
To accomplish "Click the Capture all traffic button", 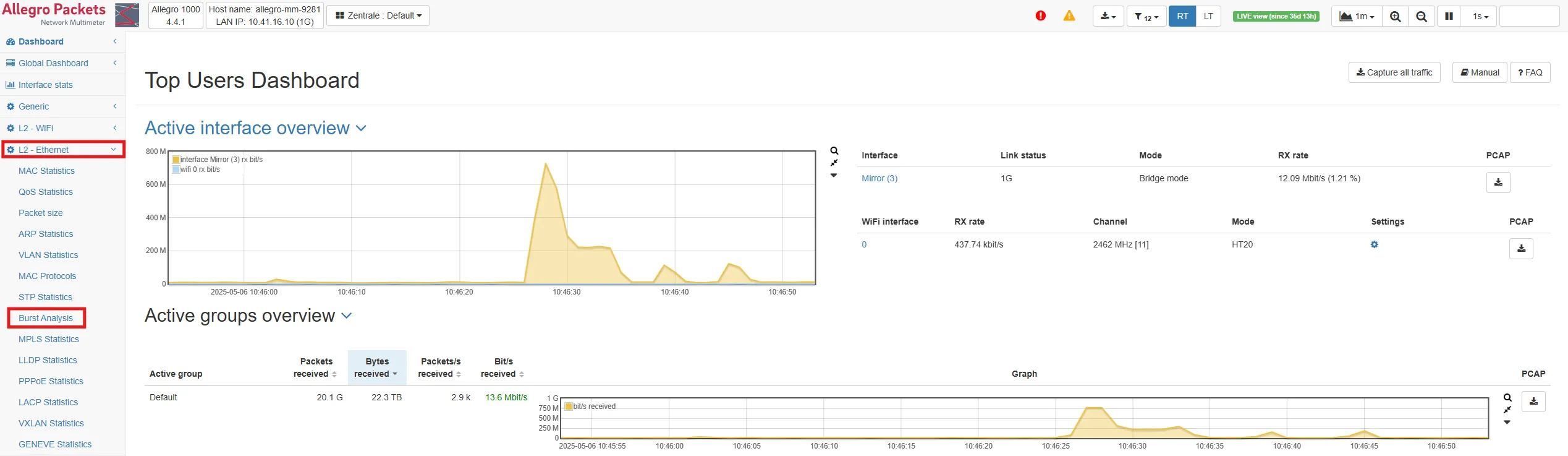I will click(1394, 72).
